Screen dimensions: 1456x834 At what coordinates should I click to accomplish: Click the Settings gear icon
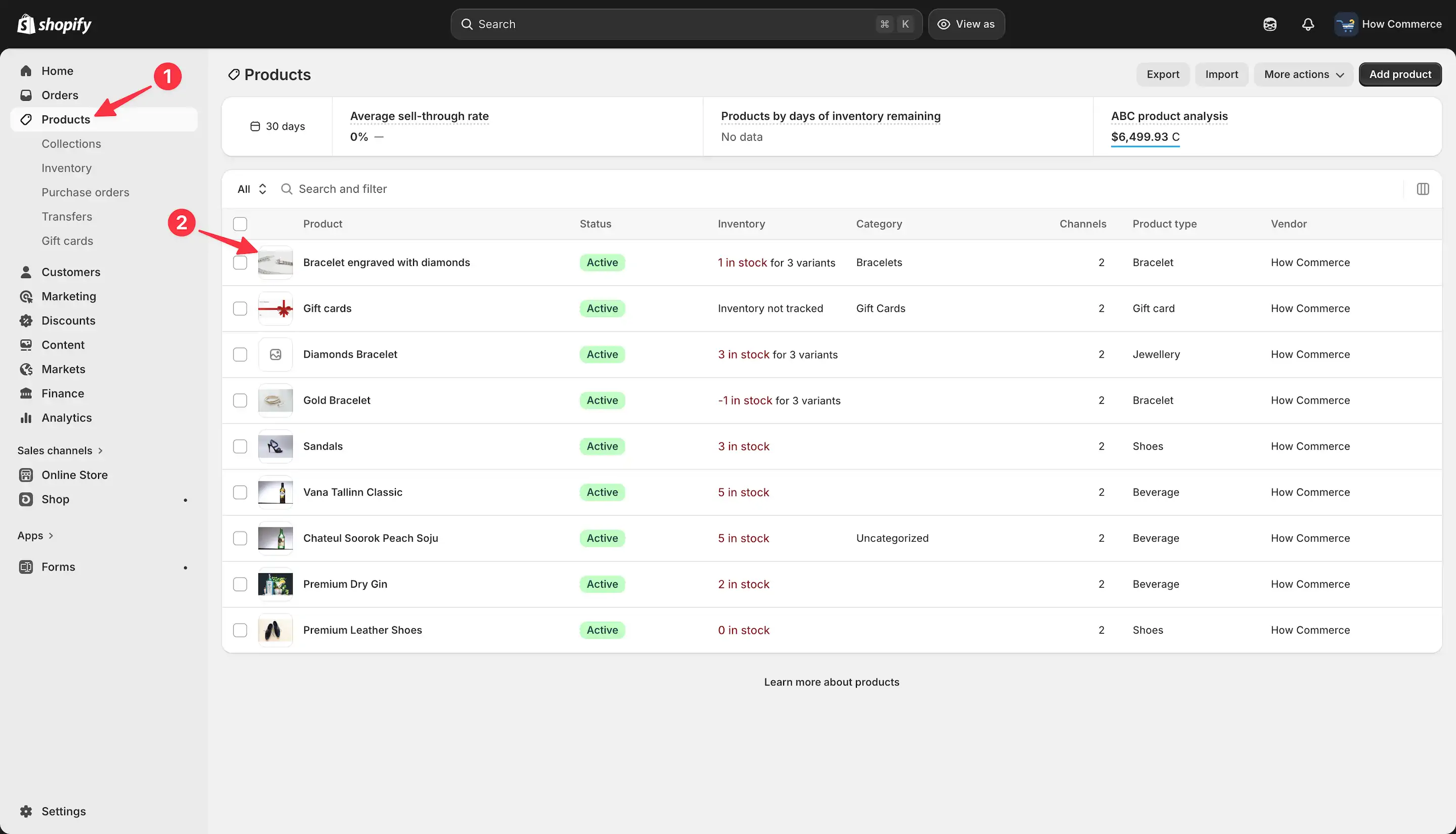click(x=26, y=812)
